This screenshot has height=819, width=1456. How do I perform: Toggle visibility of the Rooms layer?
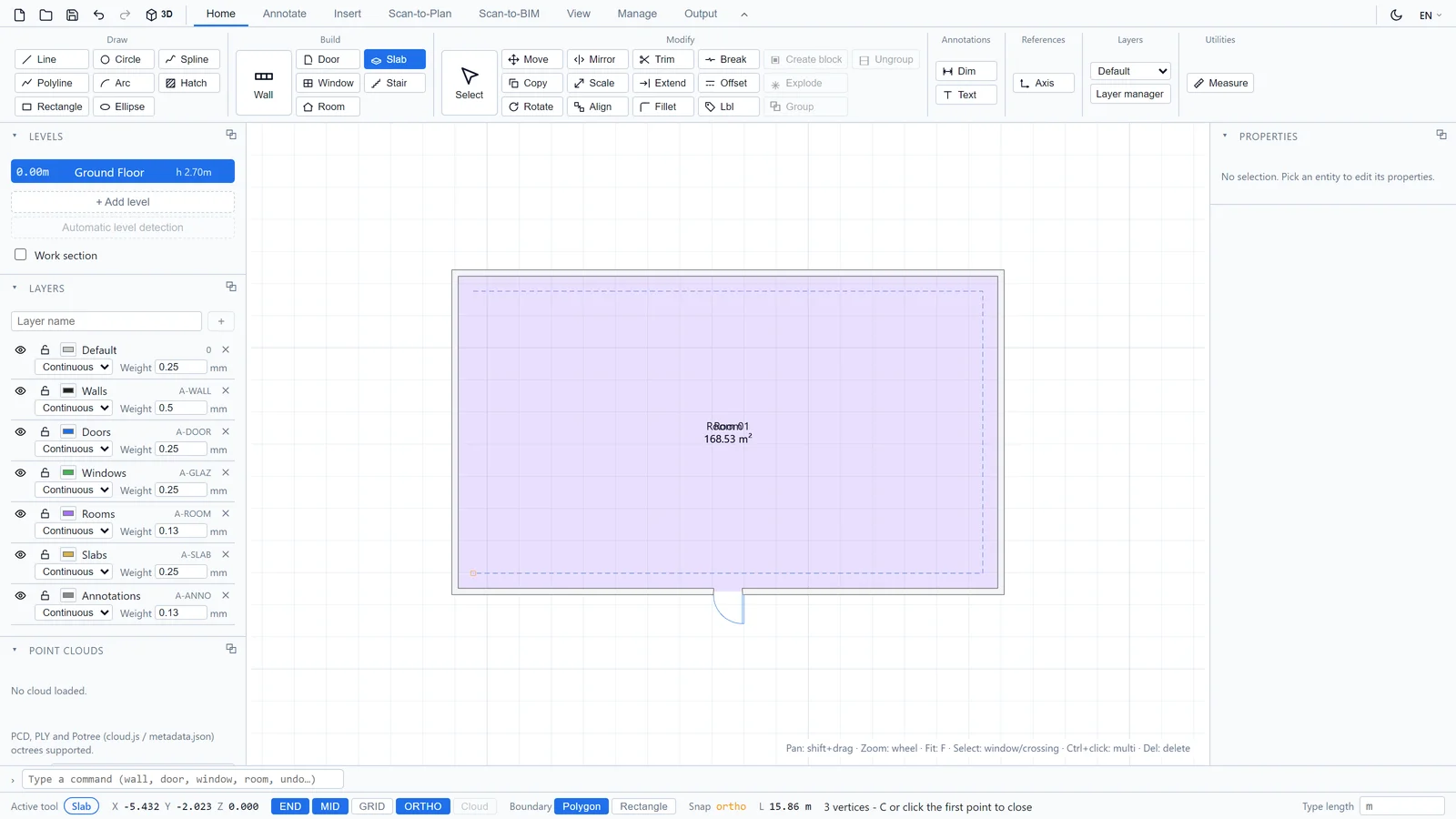coord(20,513)
